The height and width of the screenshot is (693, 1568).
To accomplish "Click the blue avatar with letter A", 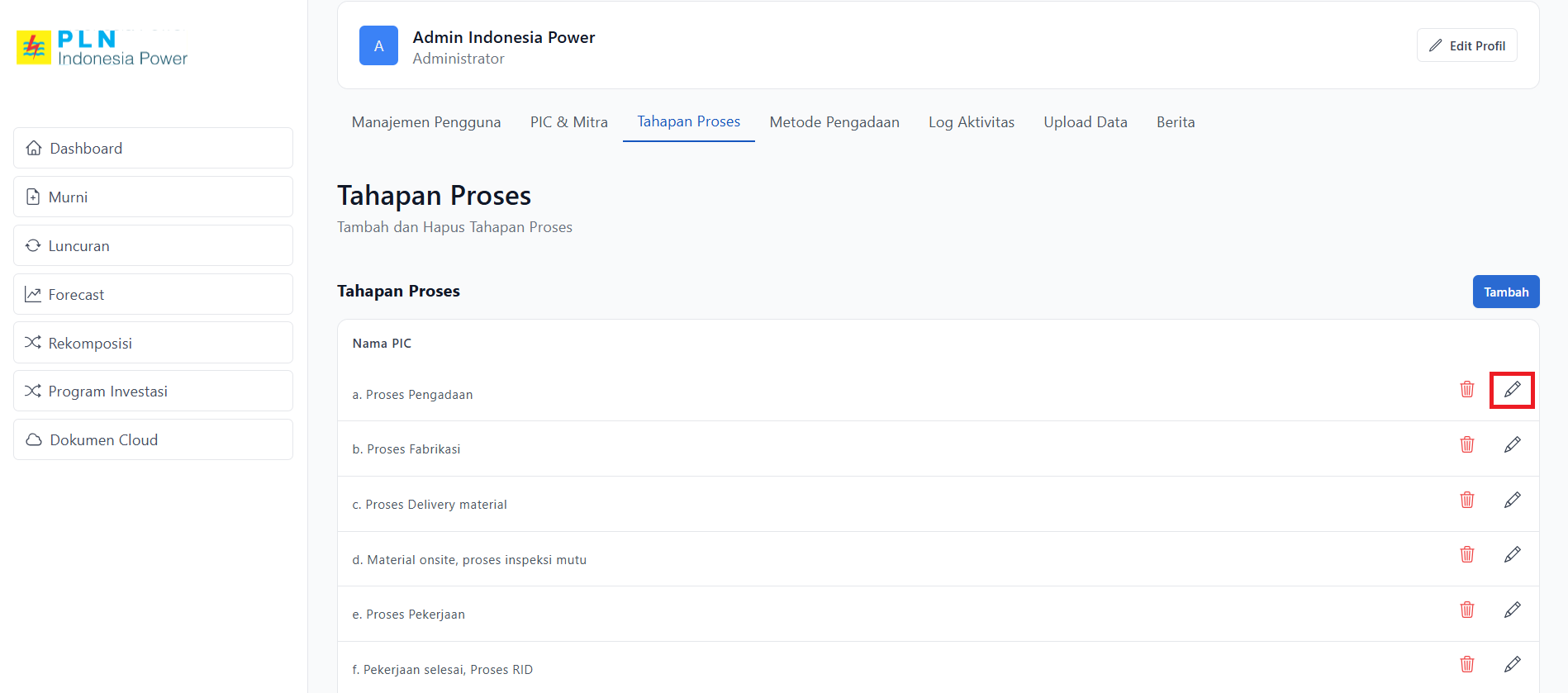I will pos(378,45).
